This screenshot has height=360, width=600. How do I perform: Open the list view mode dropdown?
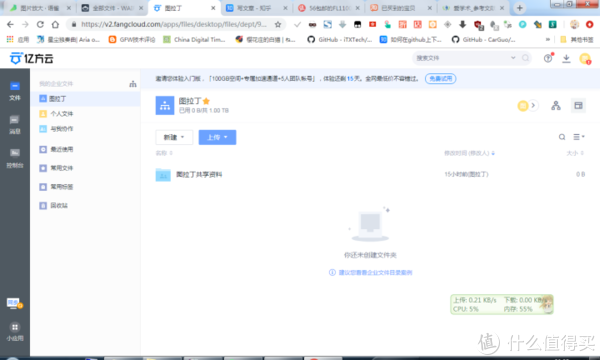579,137
